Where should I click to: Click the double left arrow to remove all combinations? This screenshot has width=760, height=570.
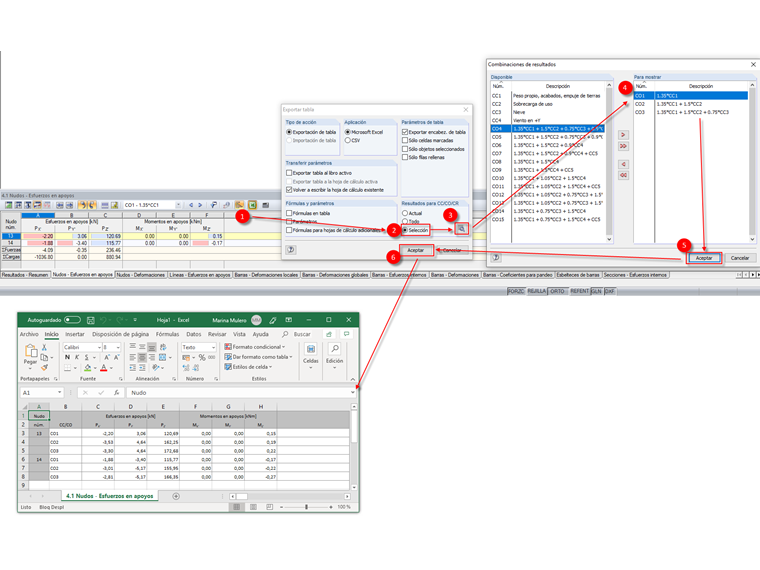pos(623,175)
